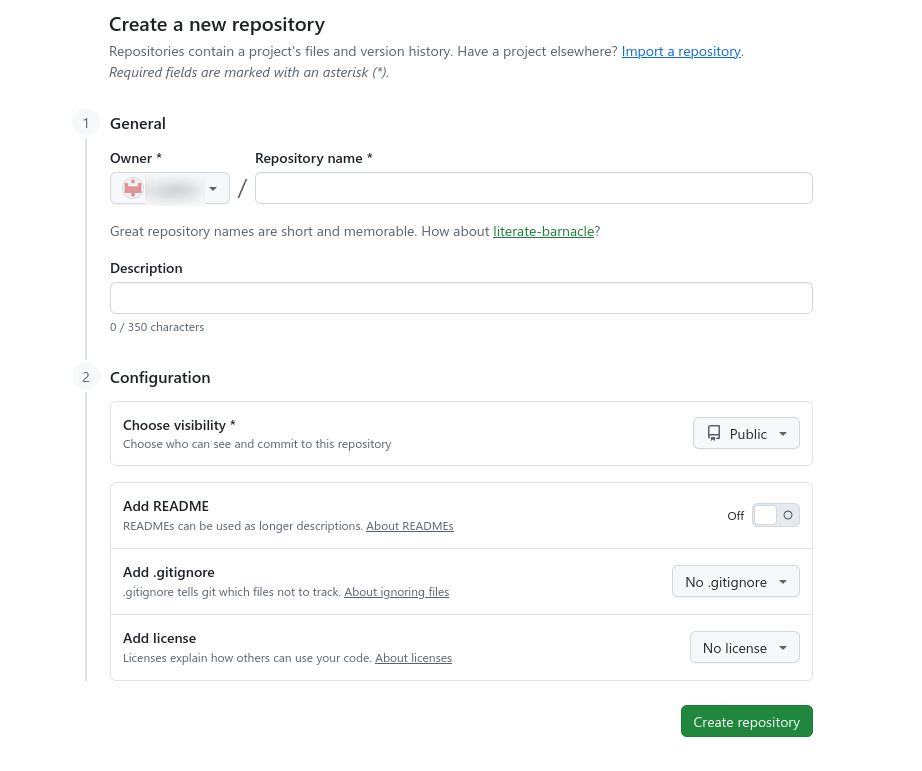Screen dimensions: 922x771
Task: Click into the Description text field
Action: [461, 298]
